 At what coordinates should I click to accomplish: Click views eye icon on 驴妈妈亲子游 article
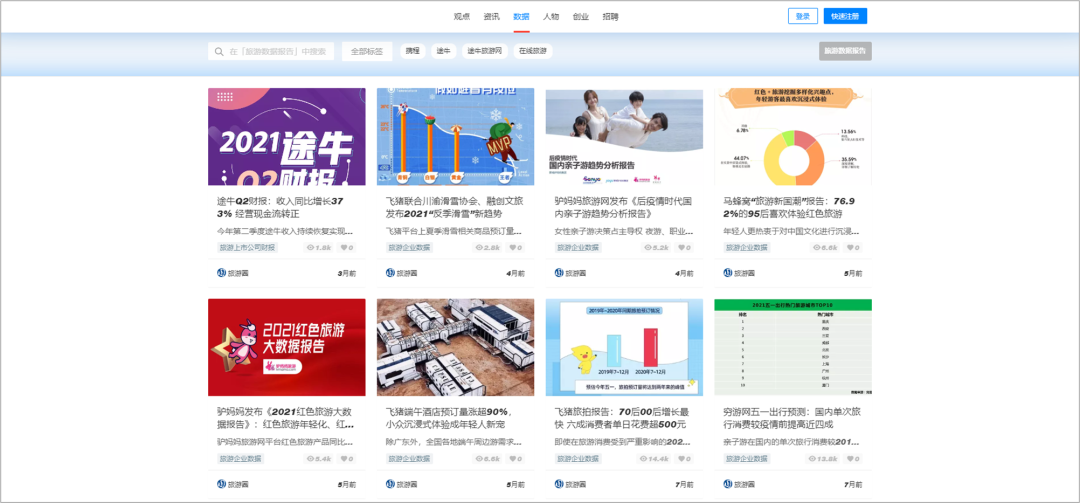point(648,247)
